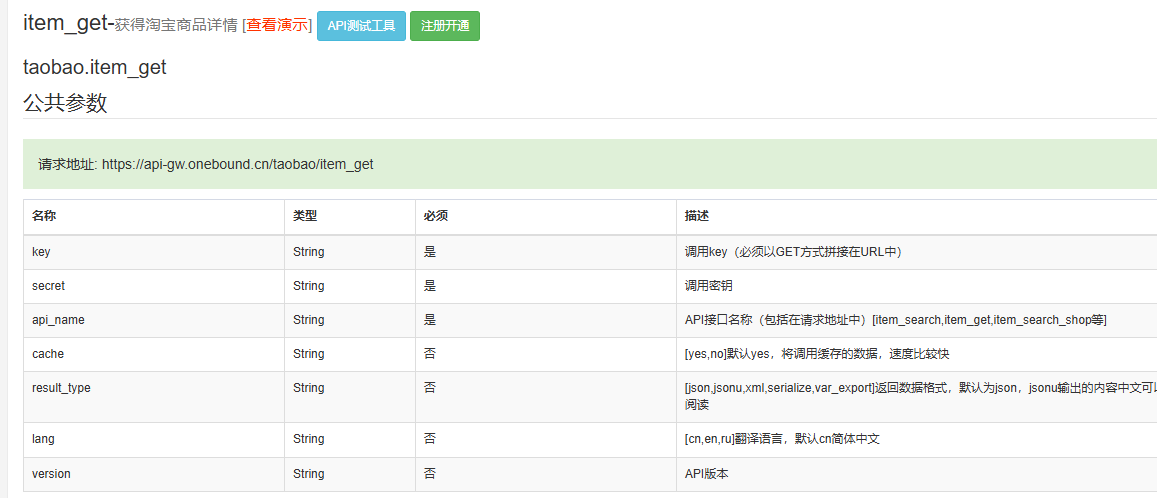Screen dimensions: 1157x498
Task: Open the 查看演示 demo link
Action: [x=277, y=25]
